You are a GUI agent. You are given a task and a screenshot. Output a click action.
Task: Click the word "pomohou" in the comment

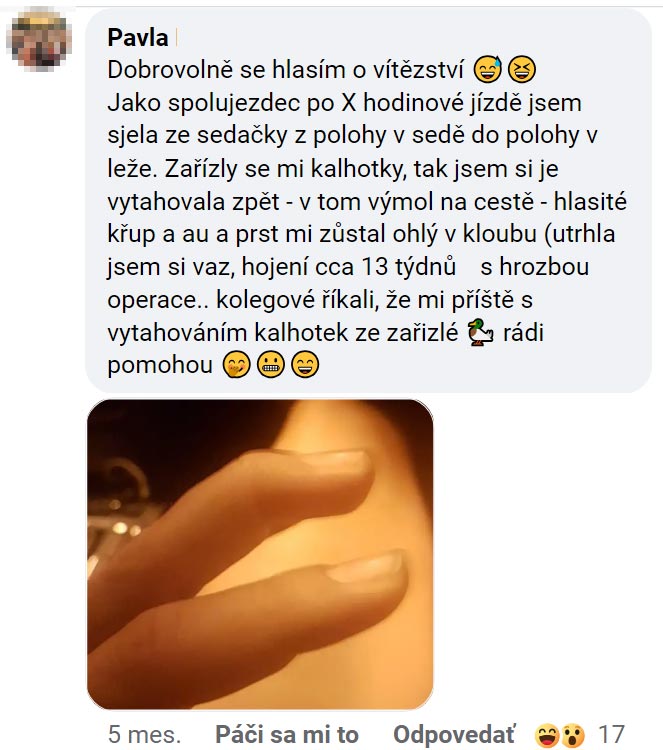click(x=160, y=365)
